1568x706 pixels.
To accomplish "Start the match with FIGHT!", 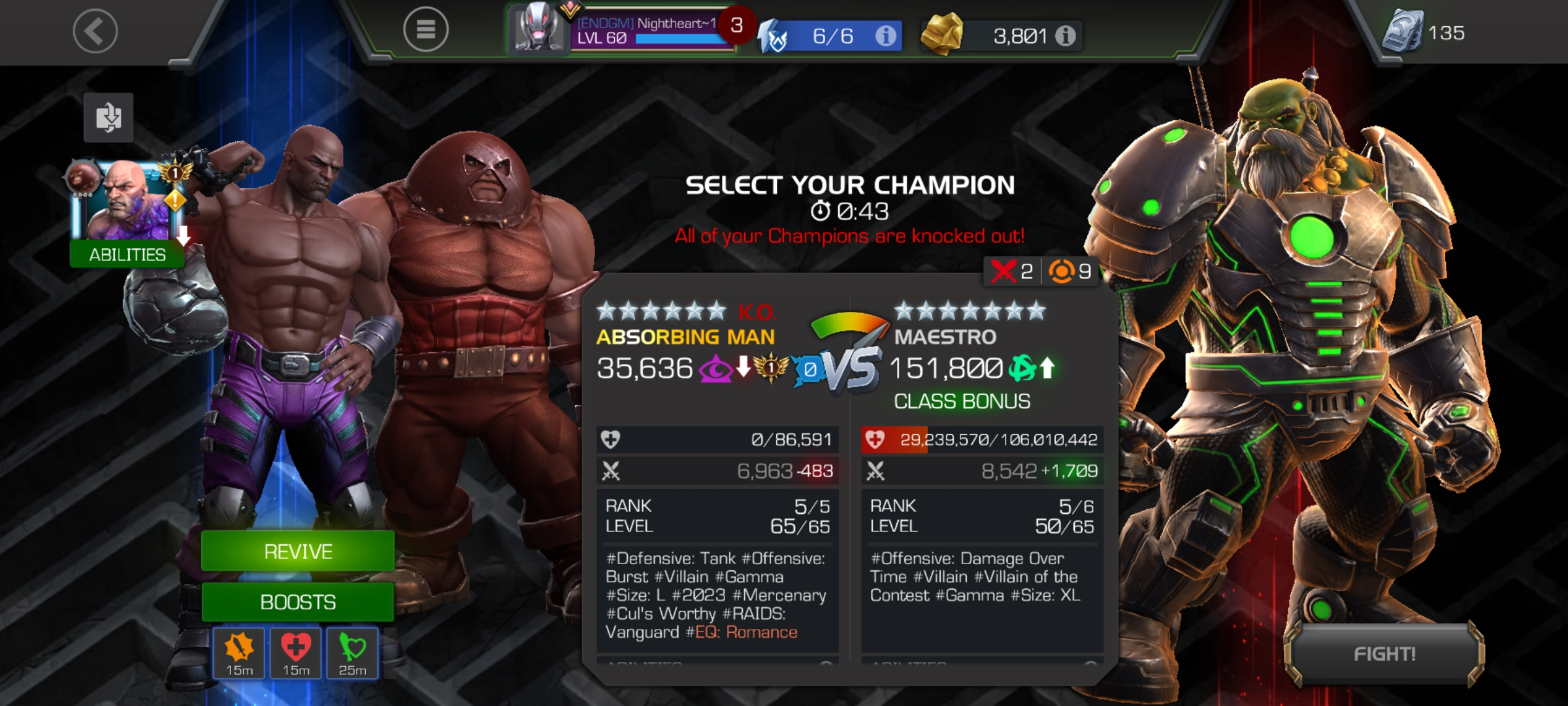I will click(1384, 653).
